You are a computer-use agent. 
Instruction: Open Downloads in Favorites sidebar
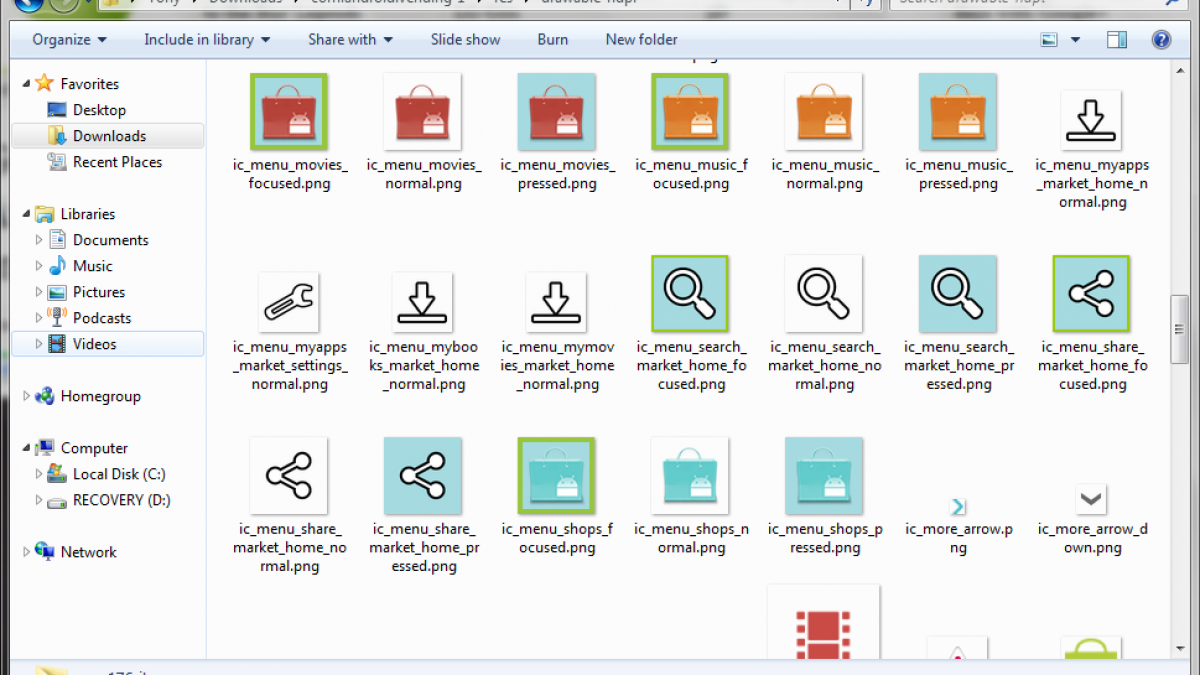[109, 136]
